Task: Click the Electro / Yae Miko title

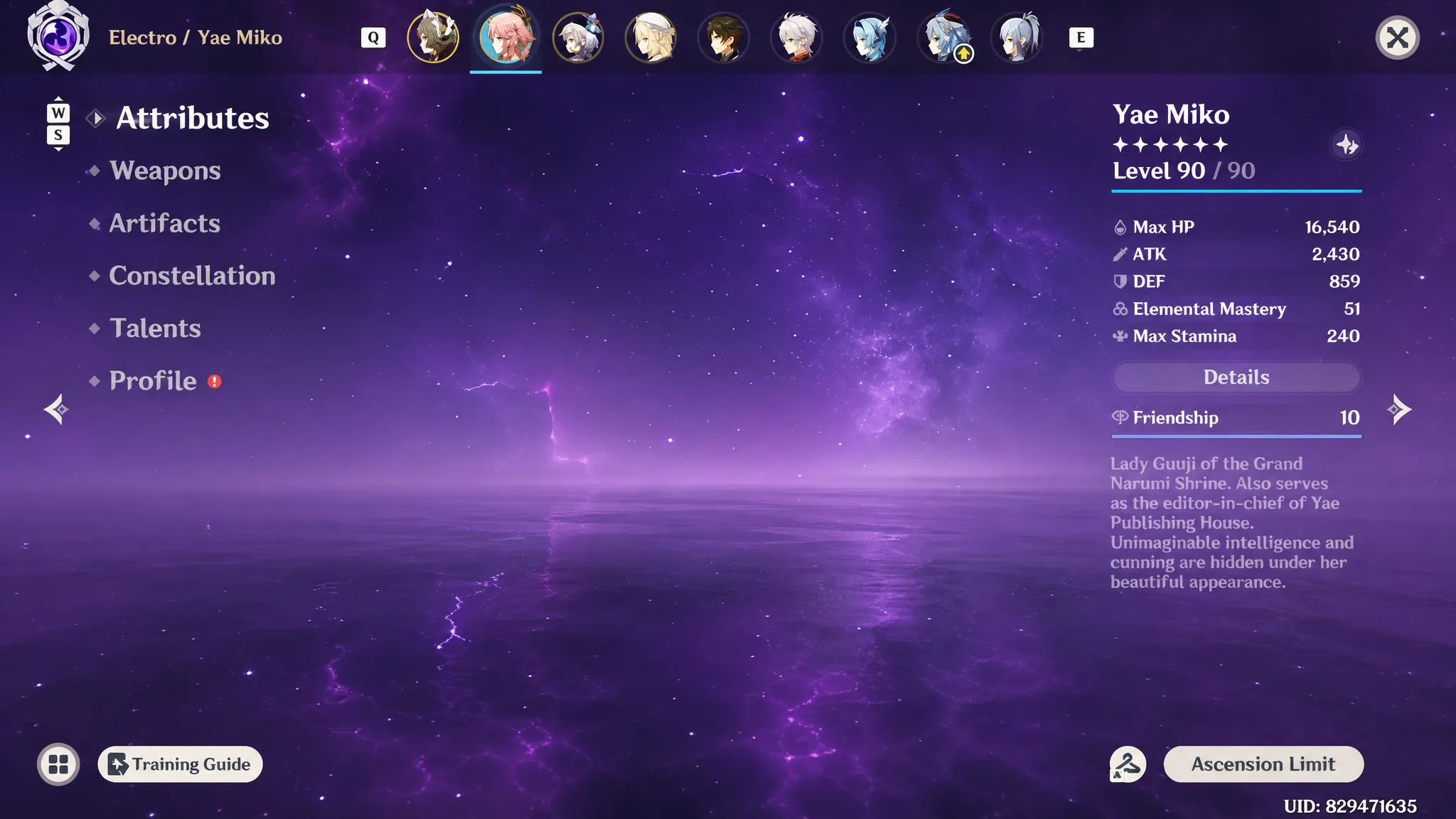Action: tap(196, 38)
